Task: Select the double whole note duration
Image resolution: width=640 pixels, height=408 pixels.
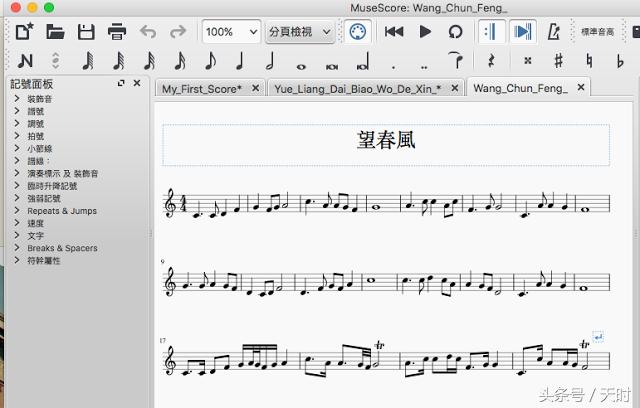Action: [332, 67]
